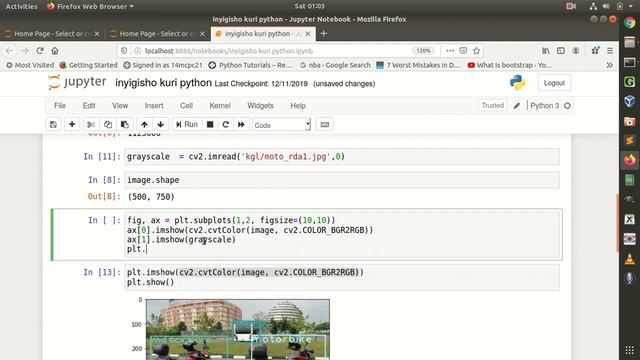Open Most Visited bookmarks folder
Screen dimensions: 640x360
tap(30, 65)
